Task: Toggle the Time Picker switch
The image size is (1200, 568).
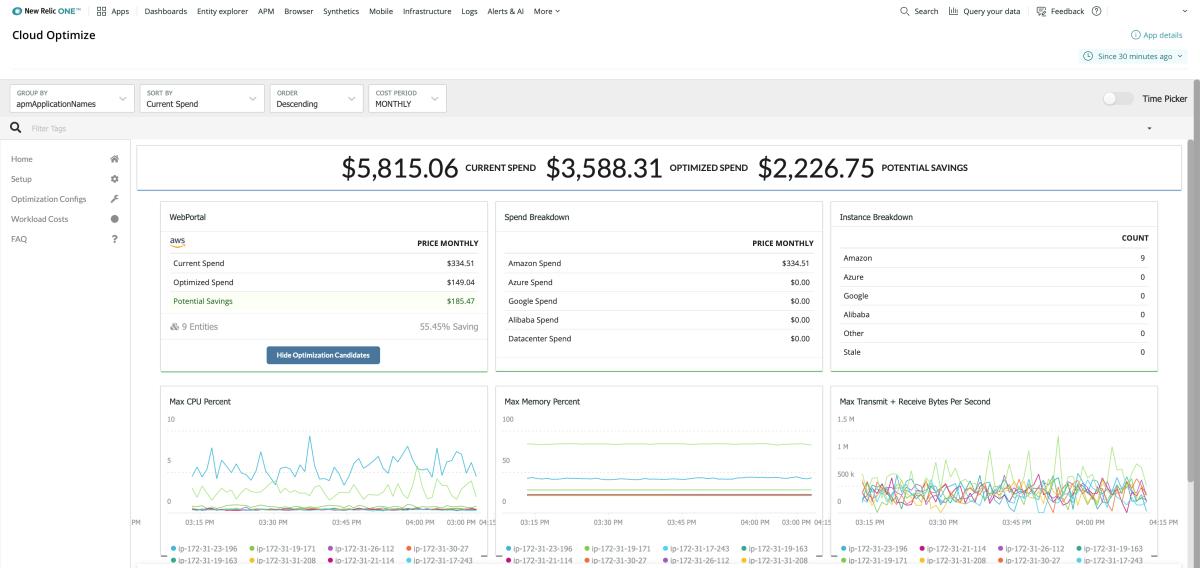Action: pyautogui.click(x=1118, y=99)
